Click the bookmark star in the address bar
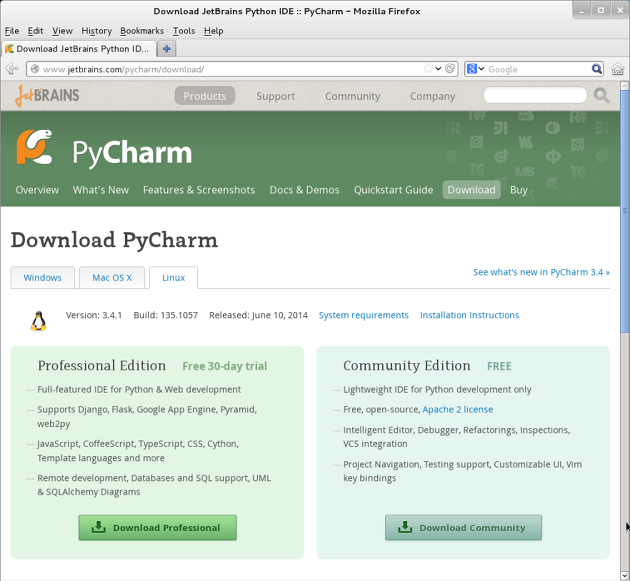The image size is (630, 581). (428, 69)
